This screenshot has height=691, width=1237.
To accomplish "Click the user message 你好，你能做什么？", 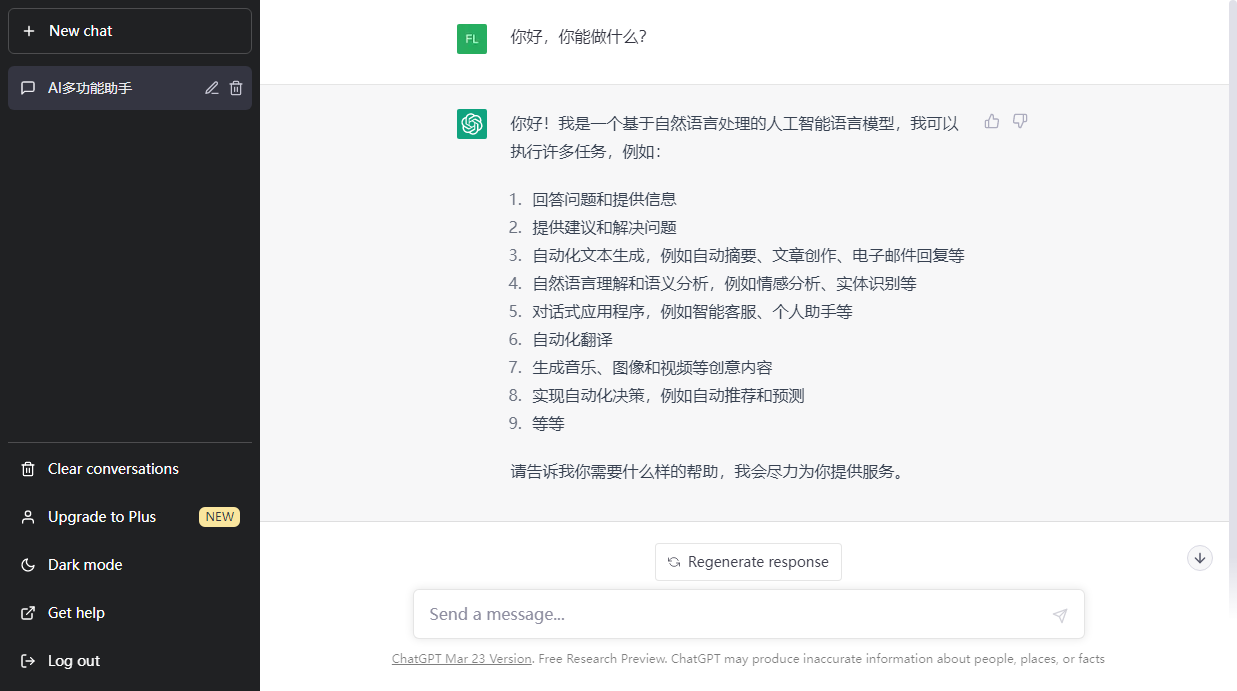I will 578,37.
